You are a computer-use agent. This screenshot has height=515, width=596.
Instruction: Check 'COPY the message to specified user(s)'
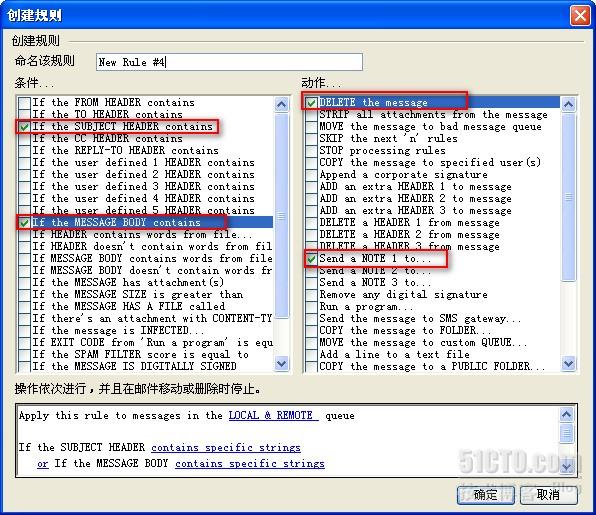[312, 162]
